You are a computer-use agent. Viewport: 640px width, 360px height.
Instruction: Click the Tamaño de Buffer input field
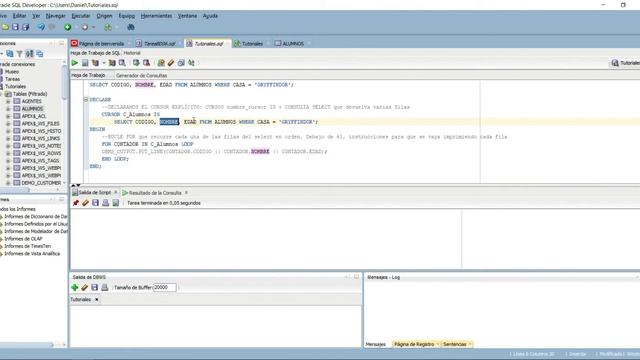[x=164, y=287]
